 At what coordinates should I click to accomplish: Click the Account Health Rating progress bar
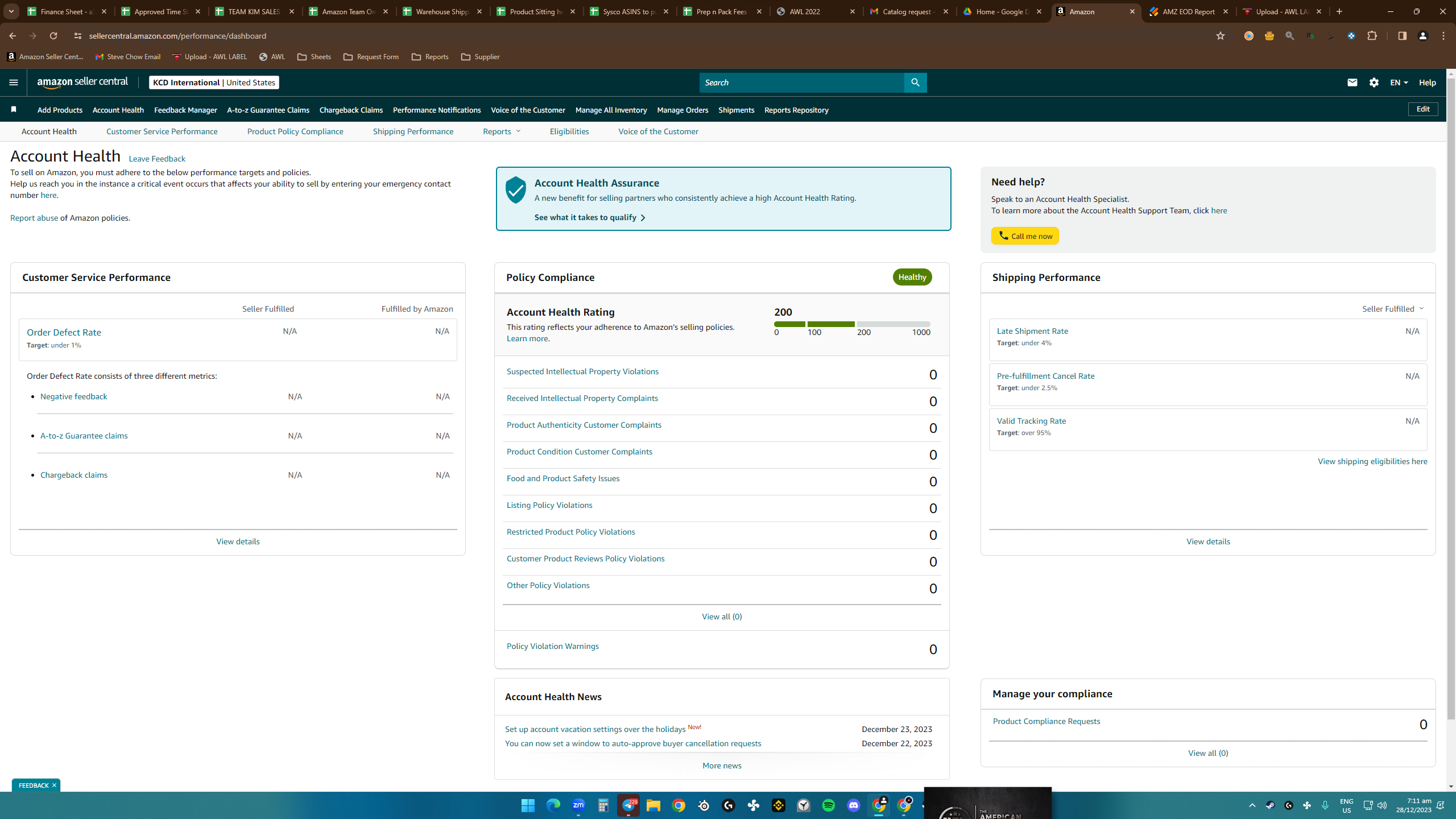pyautogui.click(x=852, y=324)
